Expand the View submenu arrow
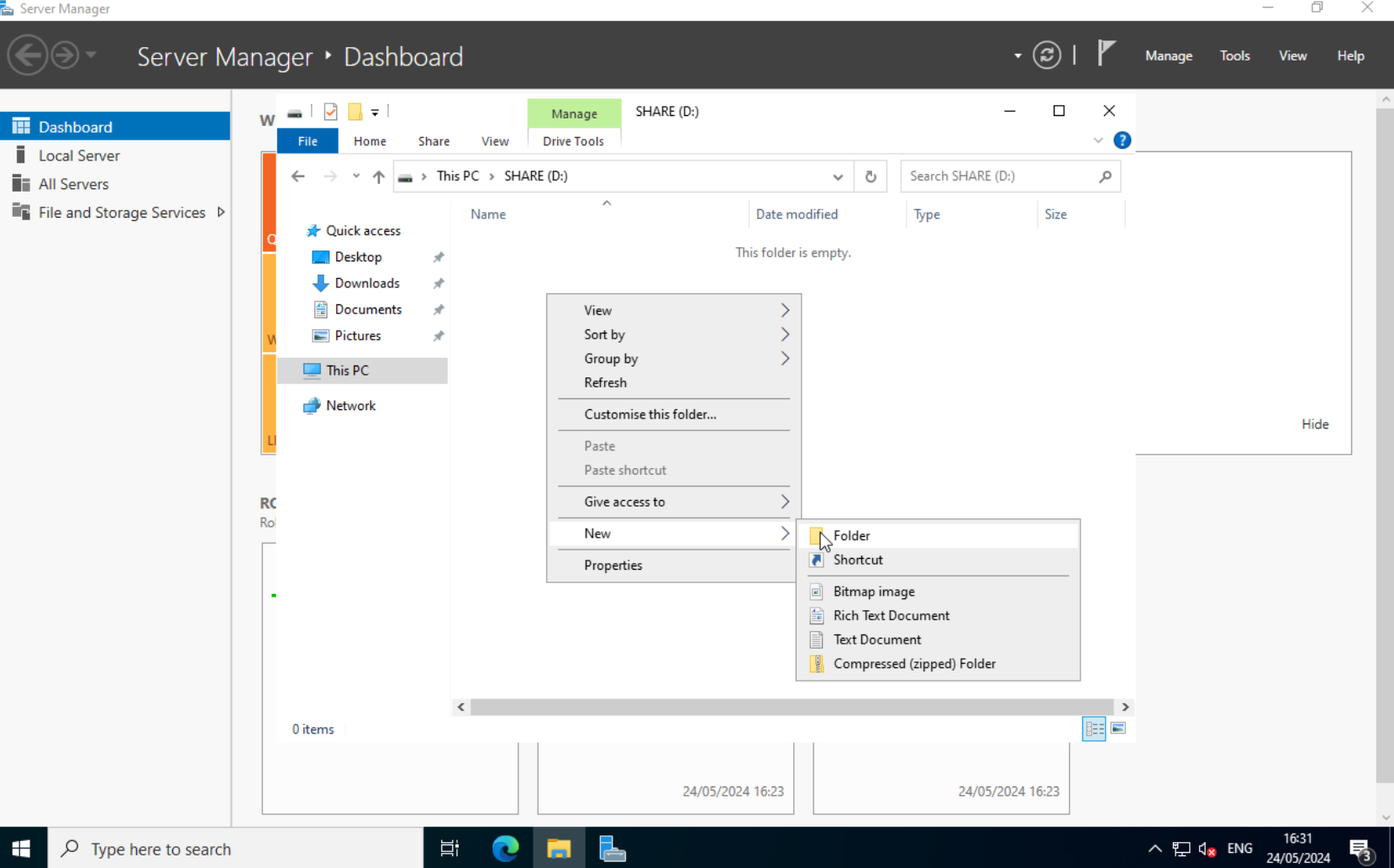1394x868 pixels. pos(785,310)
